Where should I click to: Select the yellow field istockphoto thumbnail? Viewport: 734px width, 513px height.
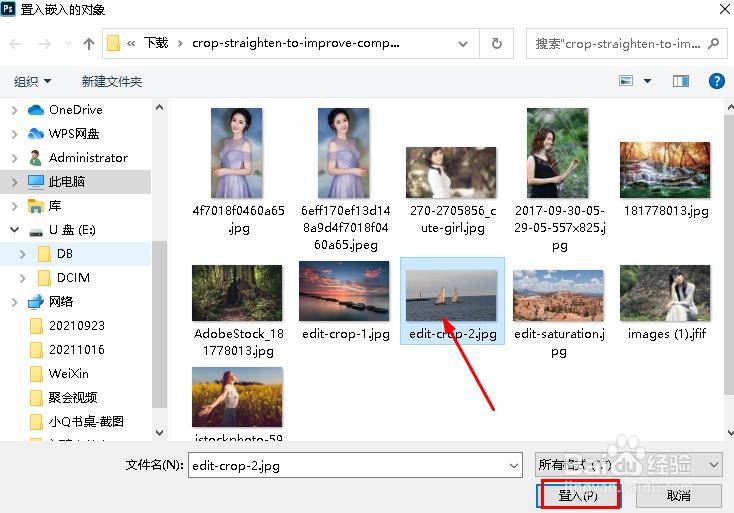click(237, 397)
